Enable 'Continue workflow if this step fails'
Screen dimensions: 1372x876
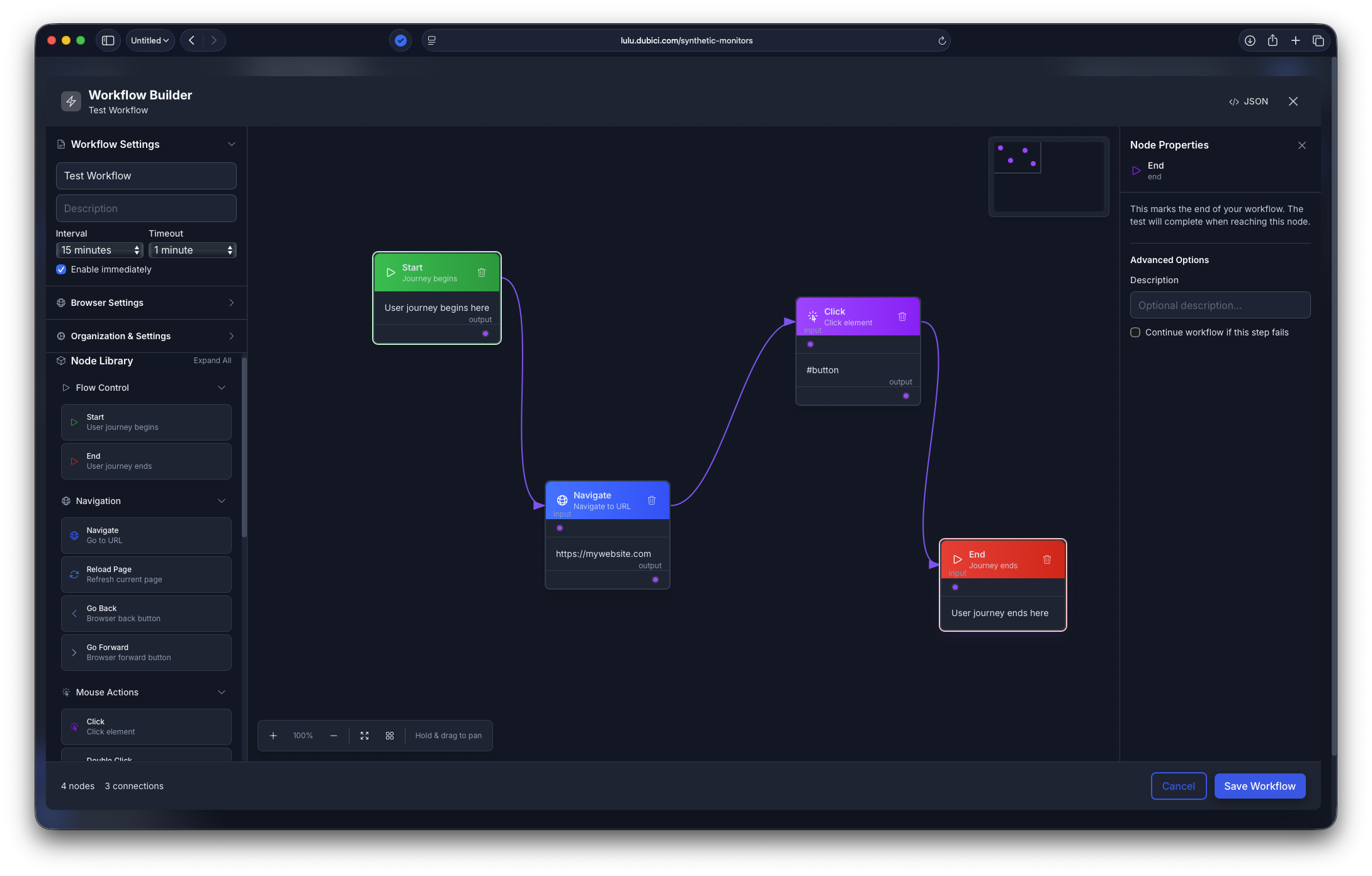(x=1135, y=332)
